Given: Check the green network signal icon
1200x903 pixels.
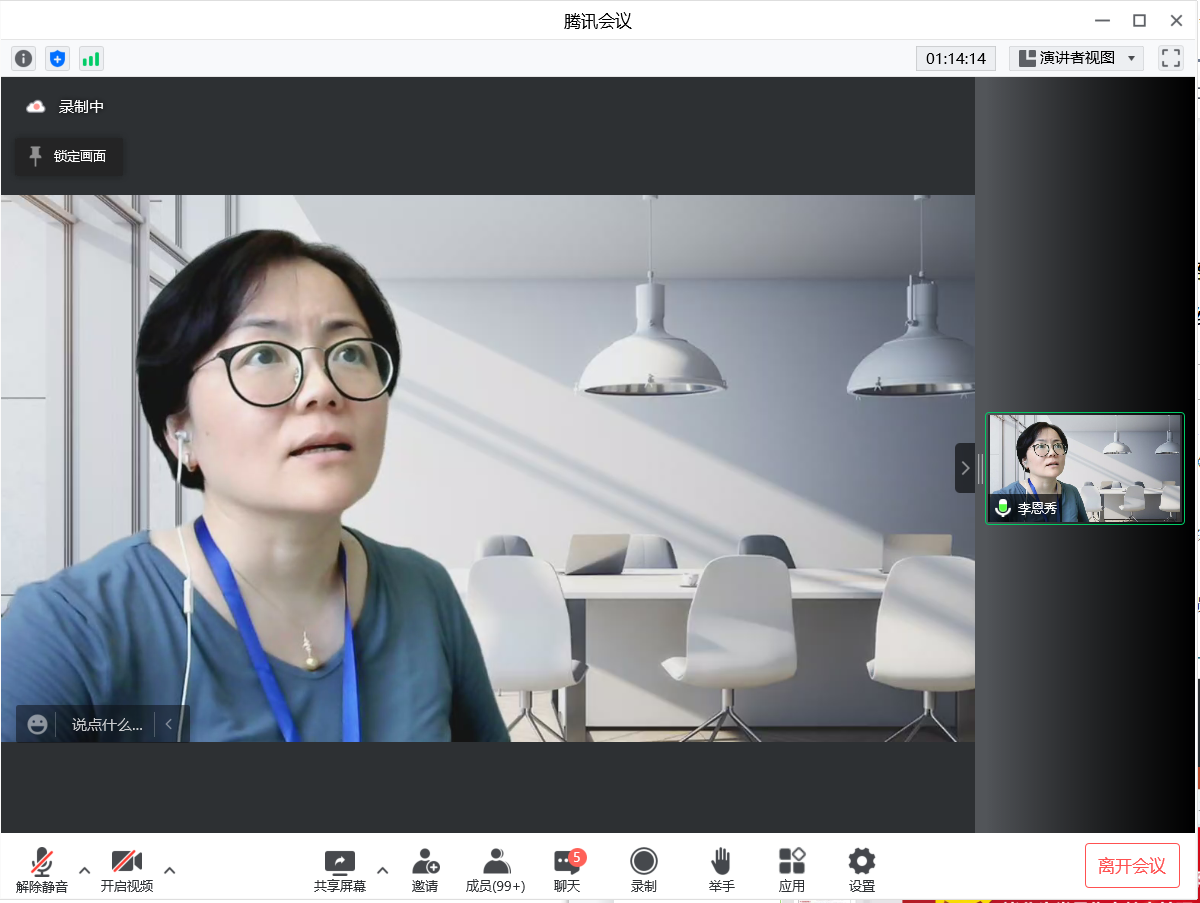Looking at the screenshot, I should [x=91, y=59].
